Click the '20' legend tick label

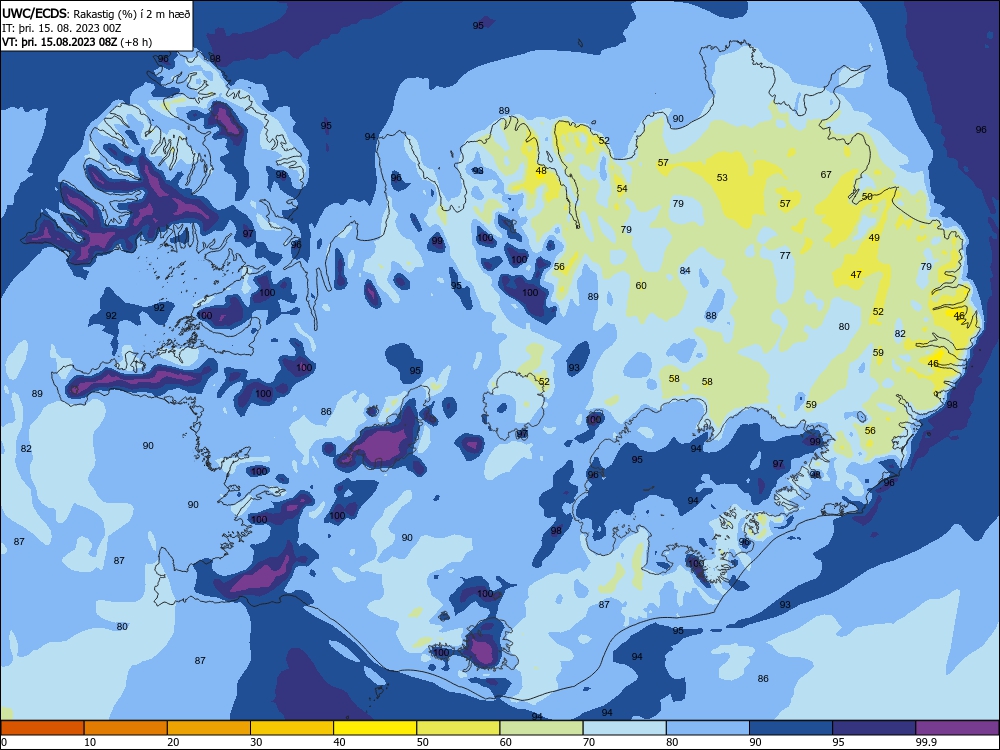173,742
